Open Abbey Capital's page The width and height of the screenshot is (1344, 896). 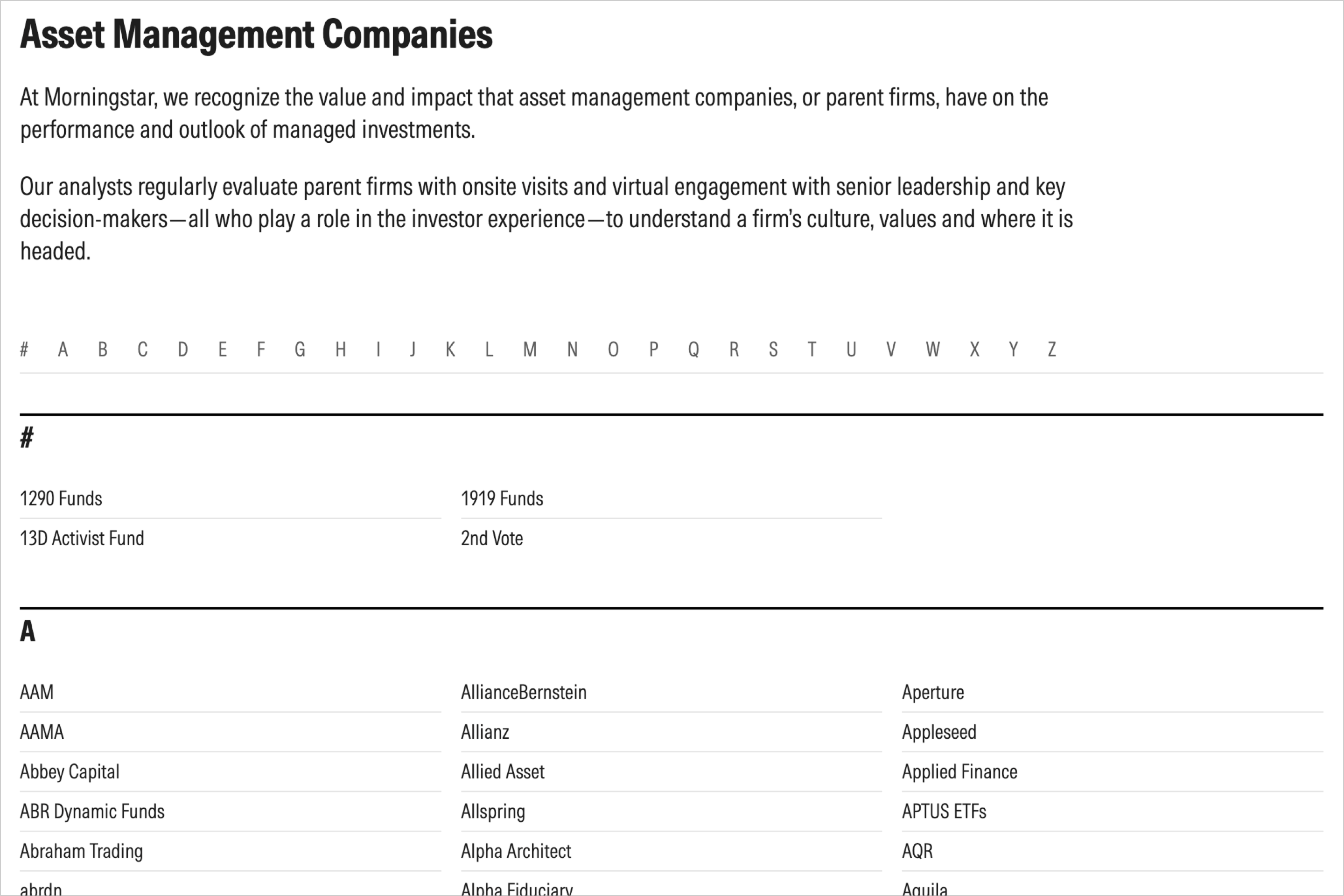pos(70,772)
